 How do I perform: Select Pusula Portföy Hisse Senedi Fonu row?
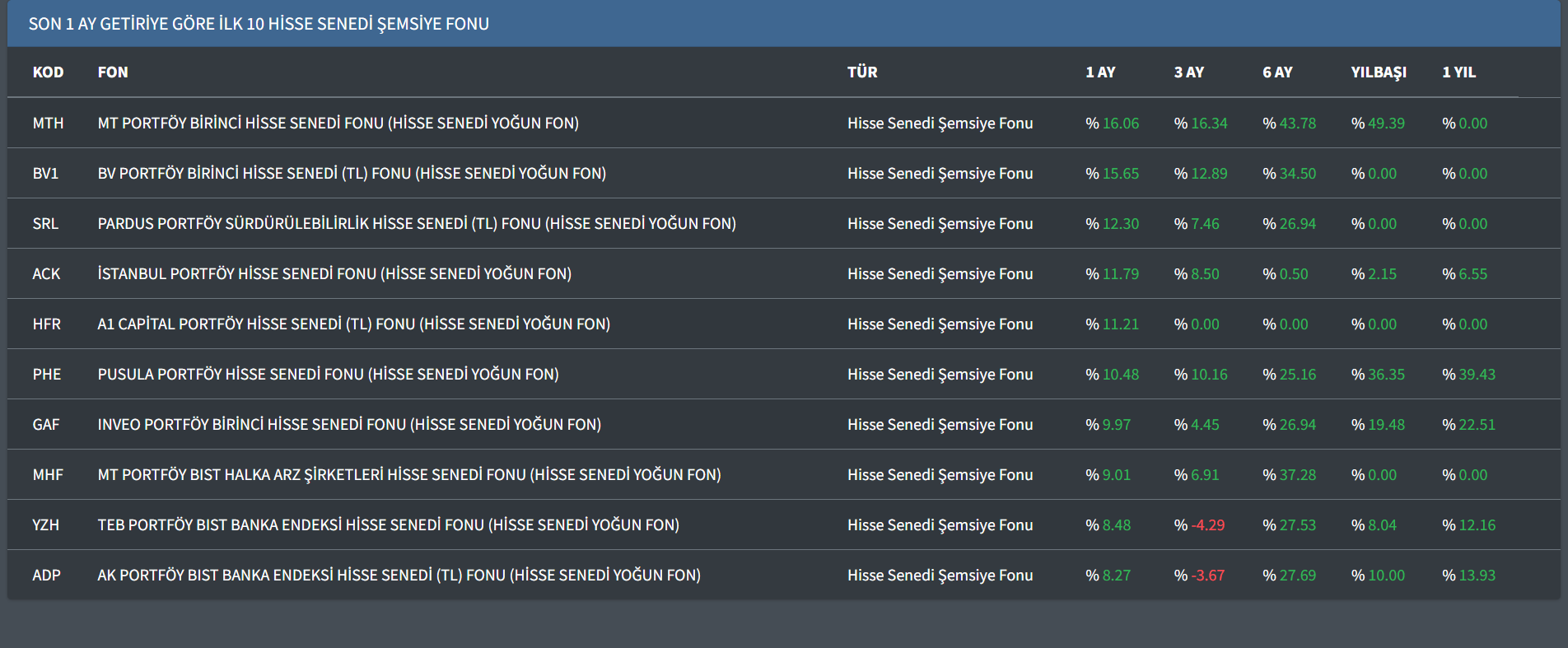(x=328, y=375)
